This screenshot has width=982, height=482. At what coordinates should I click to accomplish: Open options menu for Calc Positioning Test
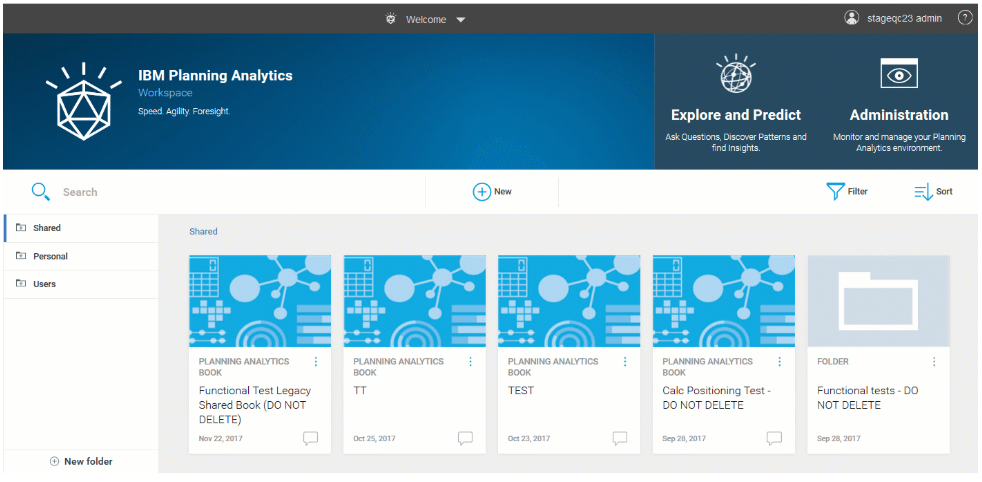(780, 362)
